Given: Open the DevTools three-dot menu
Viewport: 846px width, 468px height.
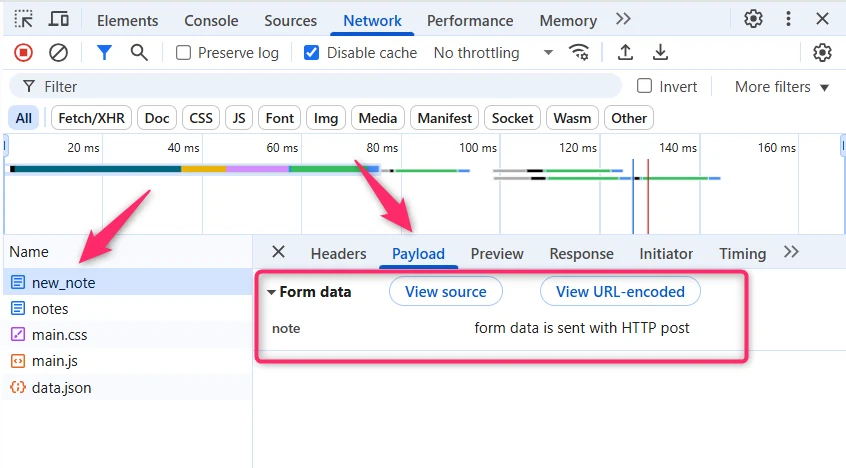Looking at the screenshot, I should pos(788,19).
